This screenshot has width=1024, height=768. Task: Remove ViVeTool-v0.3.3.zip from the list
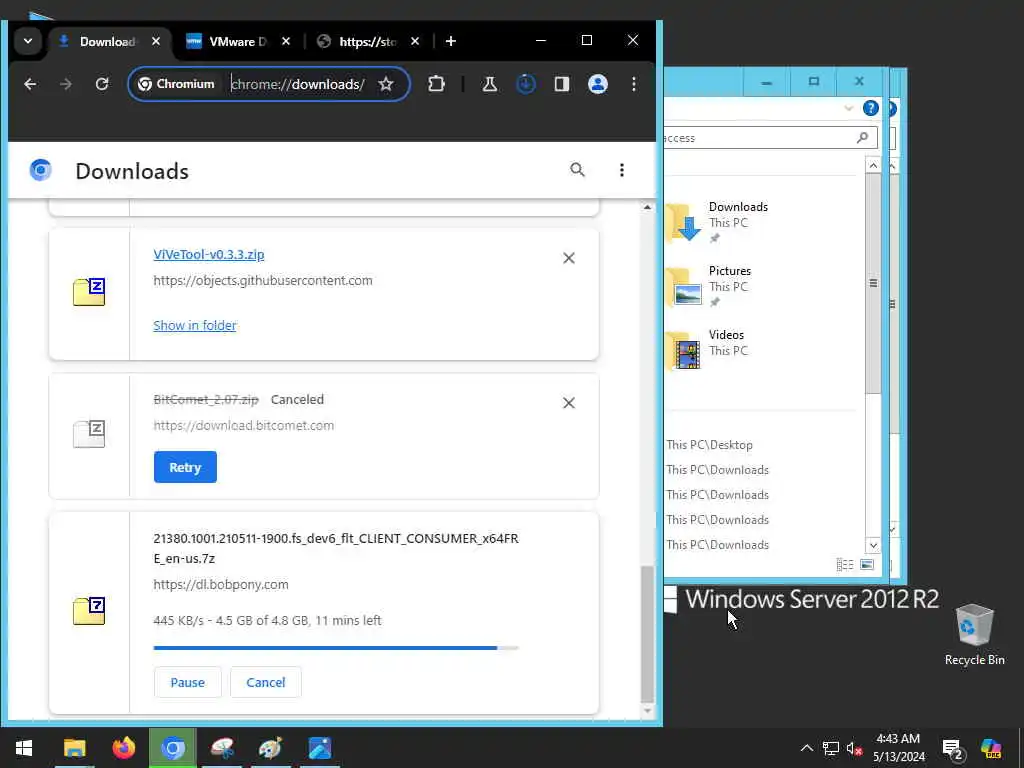tap(569, 258)
